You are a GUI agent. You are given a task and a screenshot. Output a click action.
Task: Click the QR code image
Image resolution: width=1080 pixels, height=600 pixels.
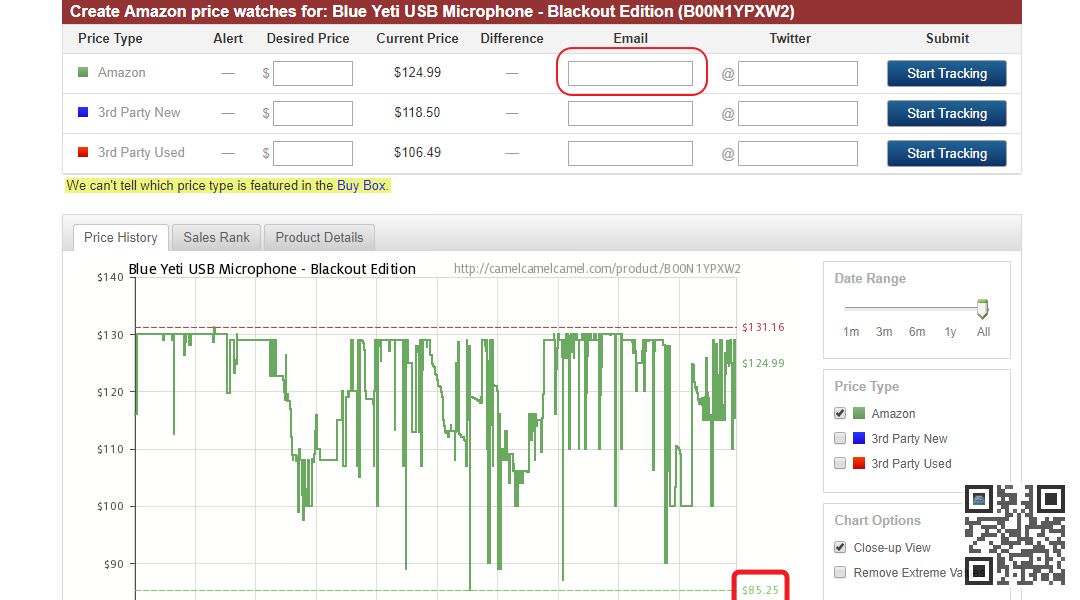tap(1014, 535)
